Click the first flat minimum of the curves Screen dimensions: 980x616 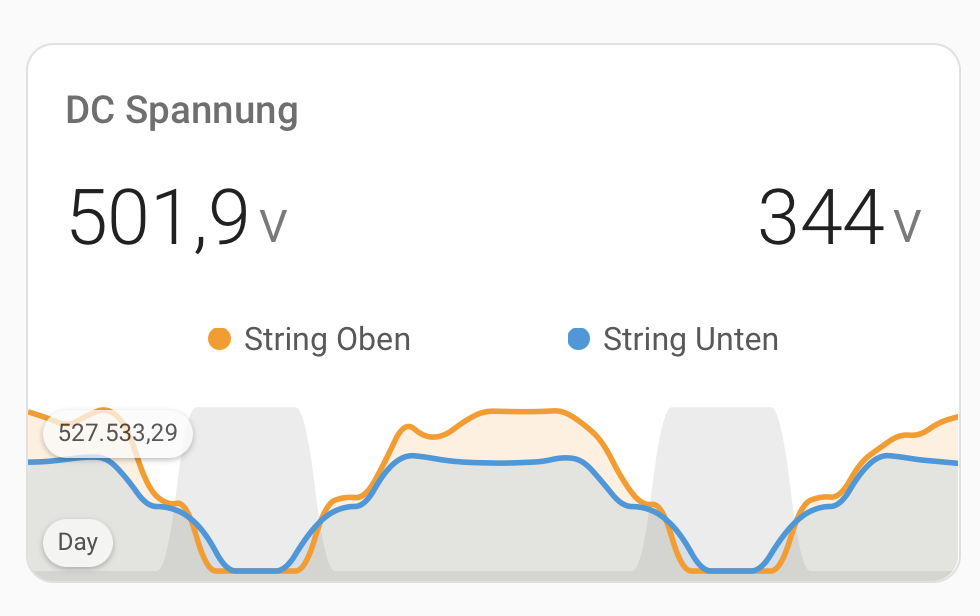pyautogui.click(x=255, y=570)
